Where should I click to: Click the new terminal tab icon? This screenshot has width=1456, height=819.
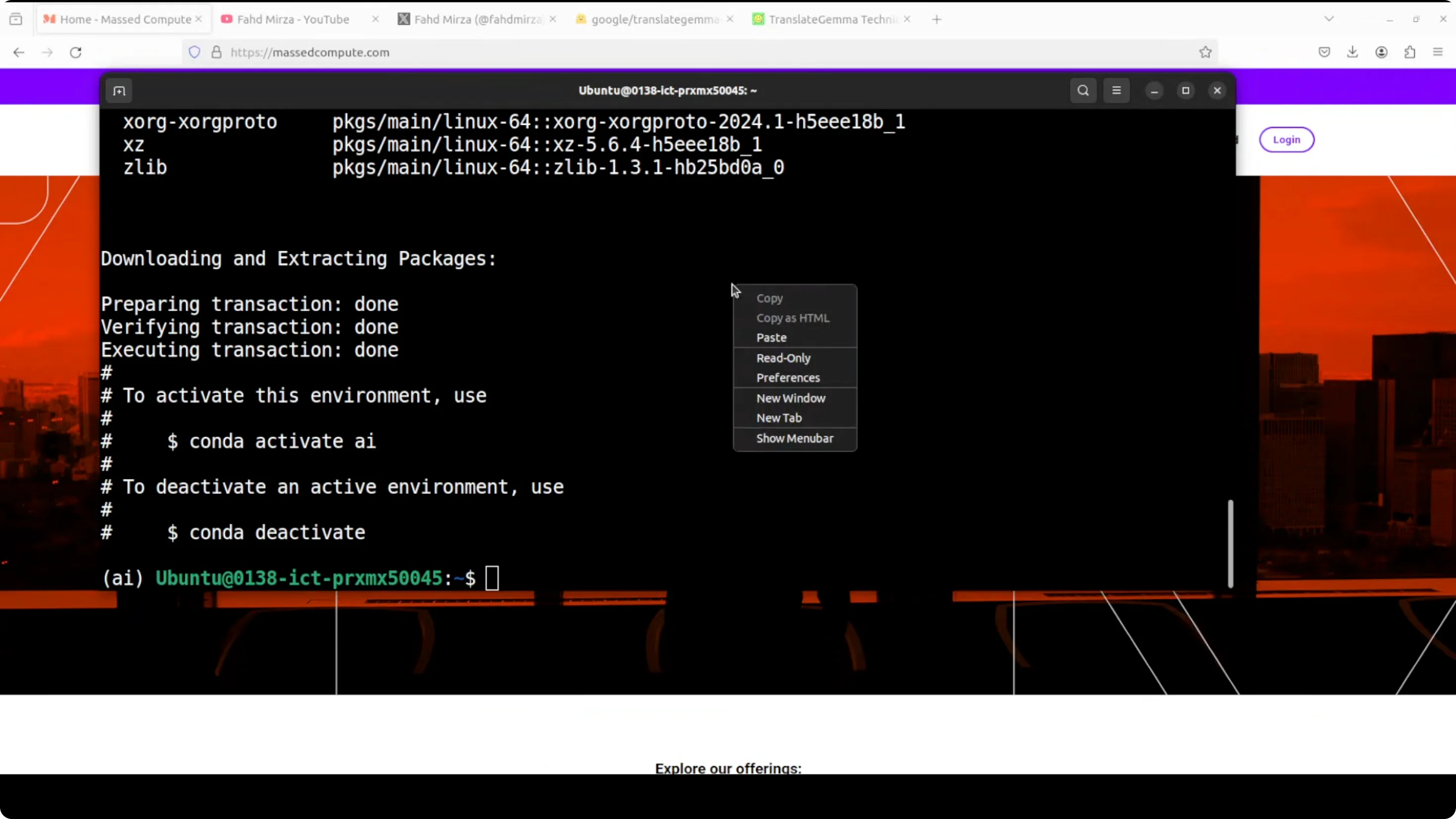click(x=119, y=91)
